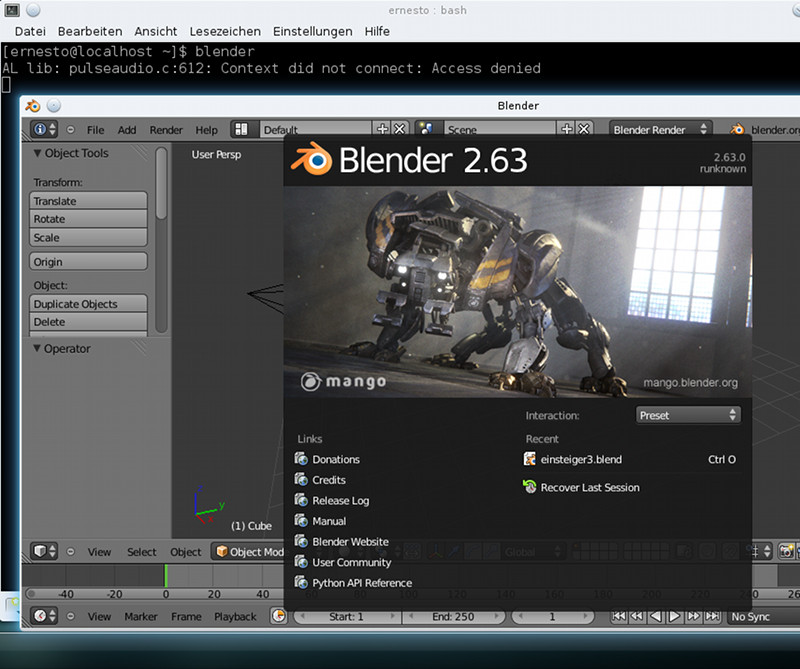
Task: Click the Scene name field
Action: 500,130
